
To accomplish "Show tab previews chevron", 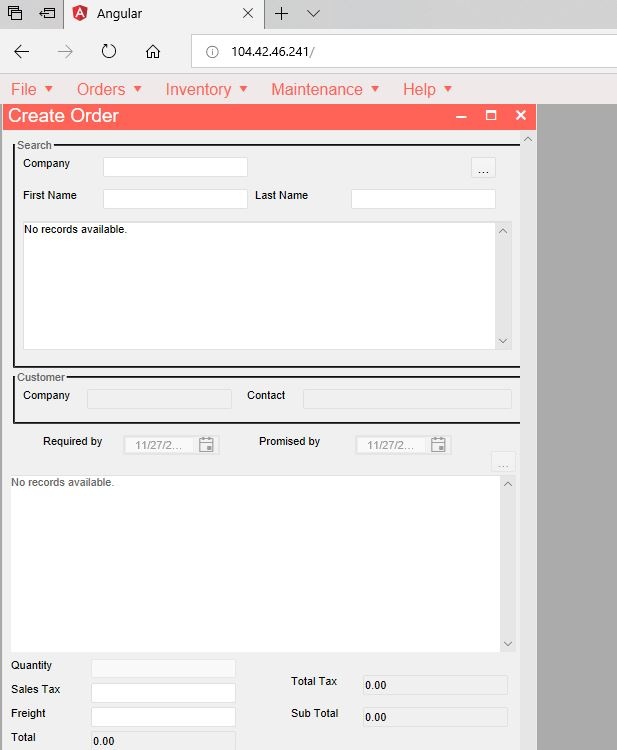I will point(313,13).
